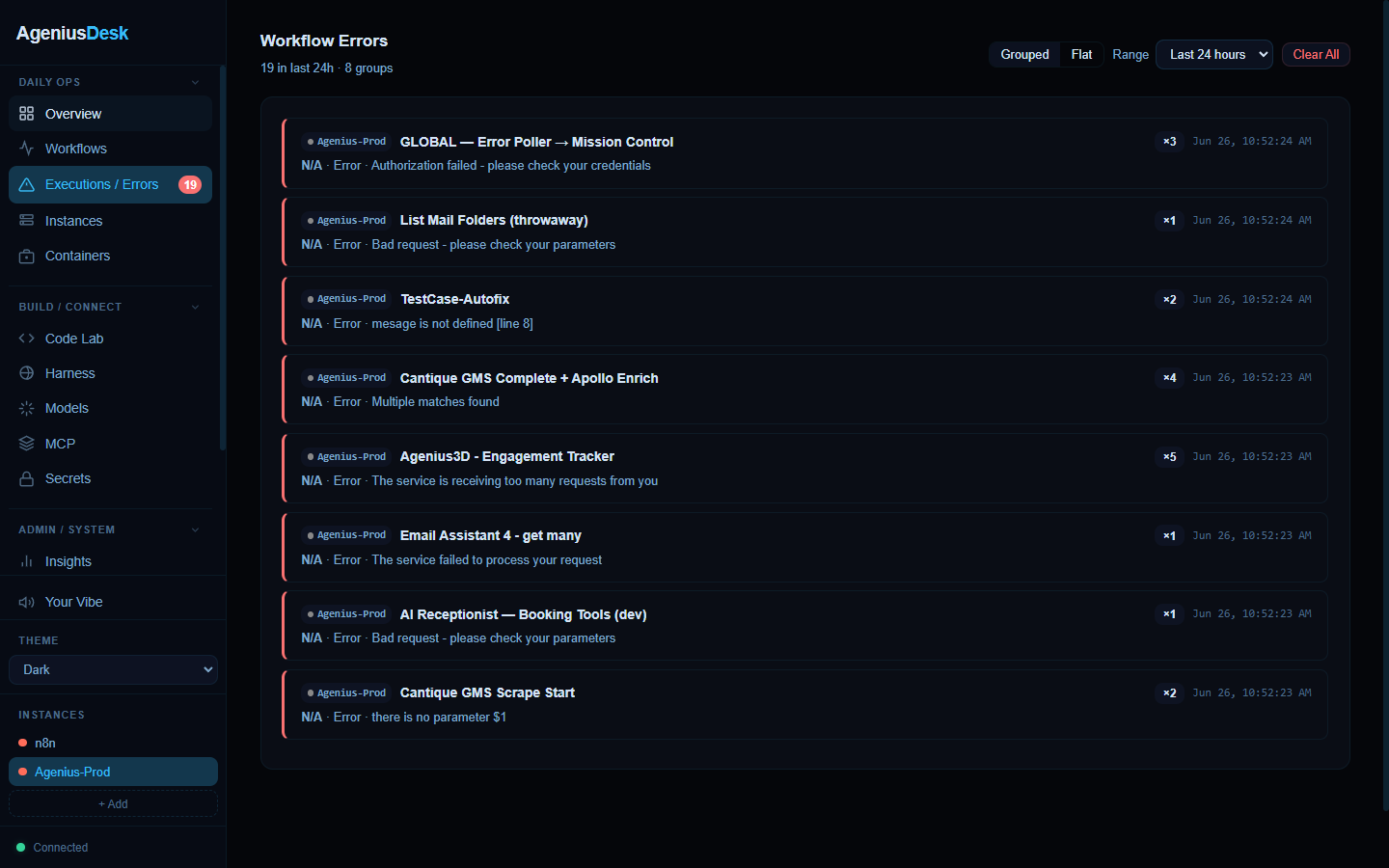
Task: Click the '19 in last 24h · 8 groups' summary
Action: (326, 68)
